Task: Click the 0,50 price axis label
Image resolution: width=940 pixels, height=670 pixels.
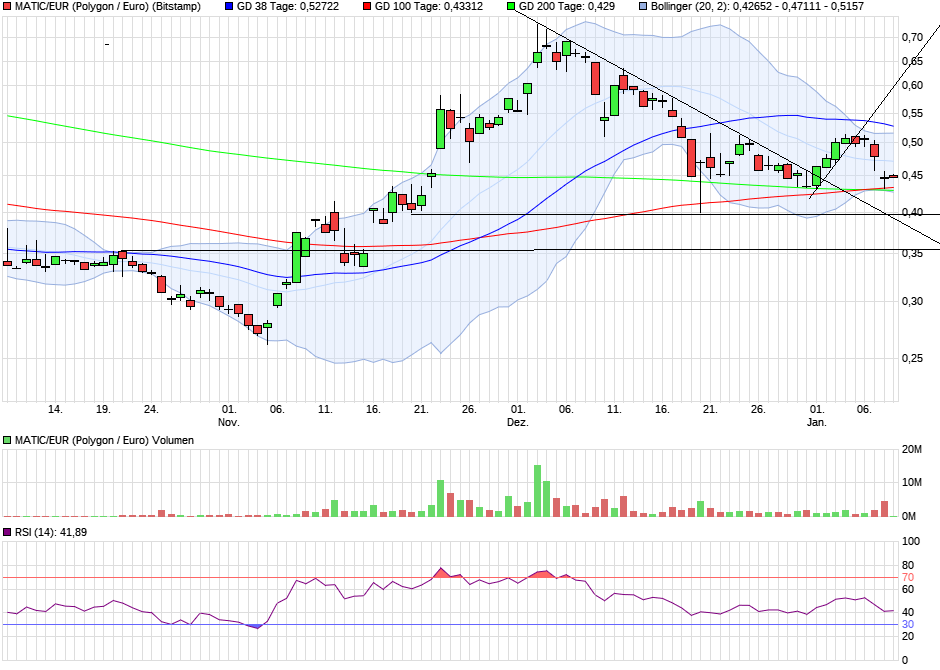Action: [912, 142]
